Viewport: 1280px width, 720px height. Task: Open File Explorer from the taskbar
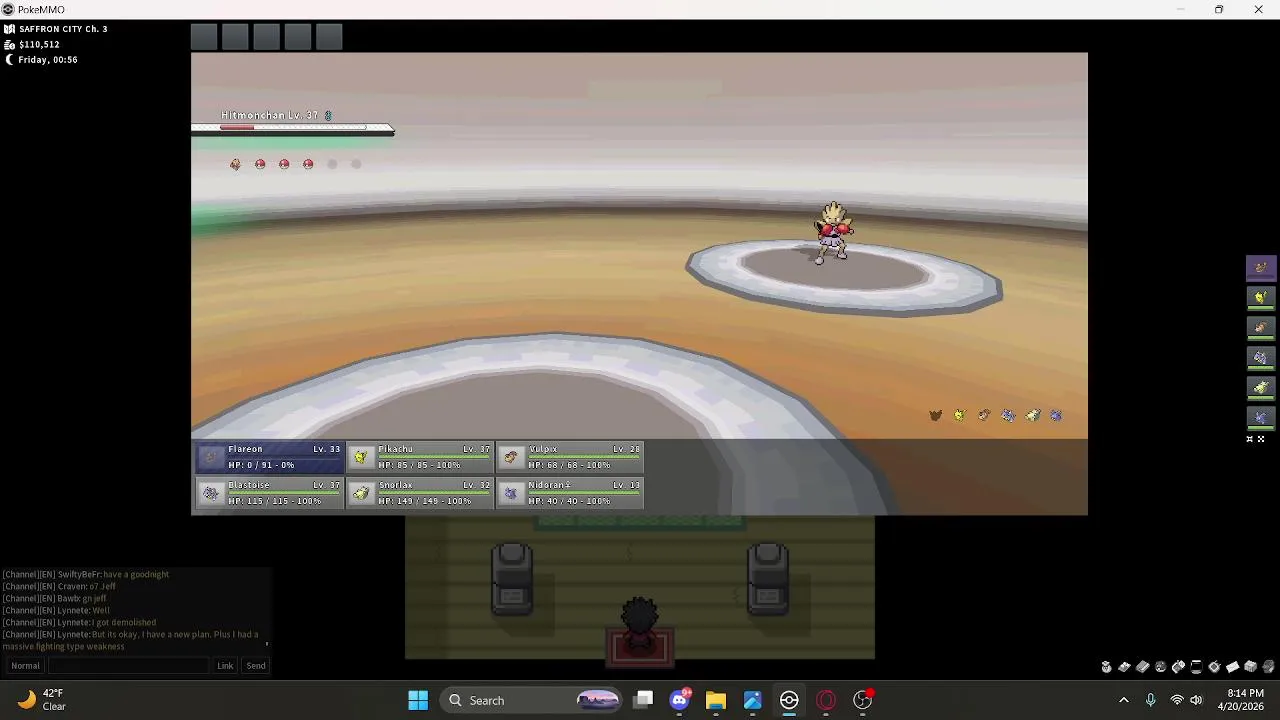(x=716, y=700)
